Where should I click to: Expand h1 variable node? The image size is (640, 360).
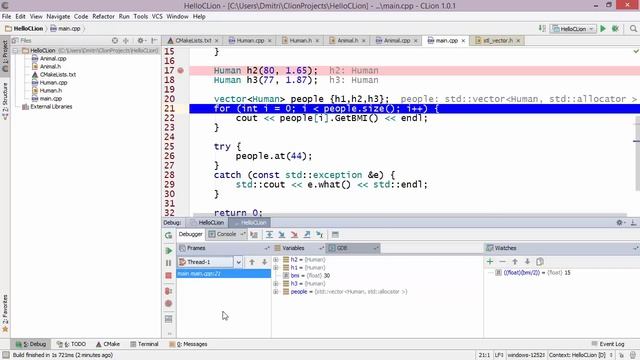pyautogui.click(x=276, y=268)
